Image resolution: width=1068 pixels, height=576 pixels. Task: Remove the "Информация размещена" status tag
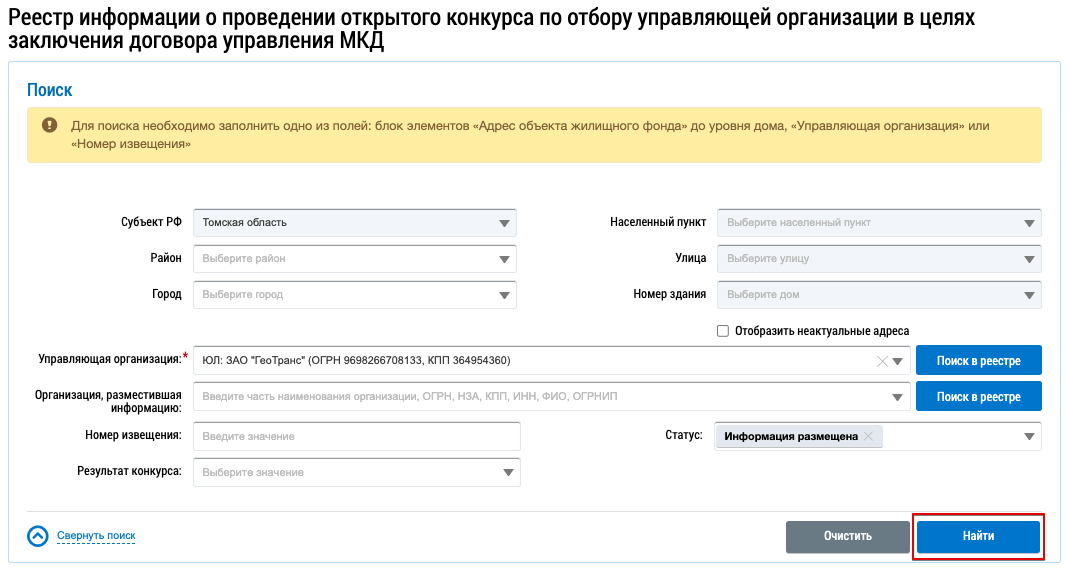868,436
